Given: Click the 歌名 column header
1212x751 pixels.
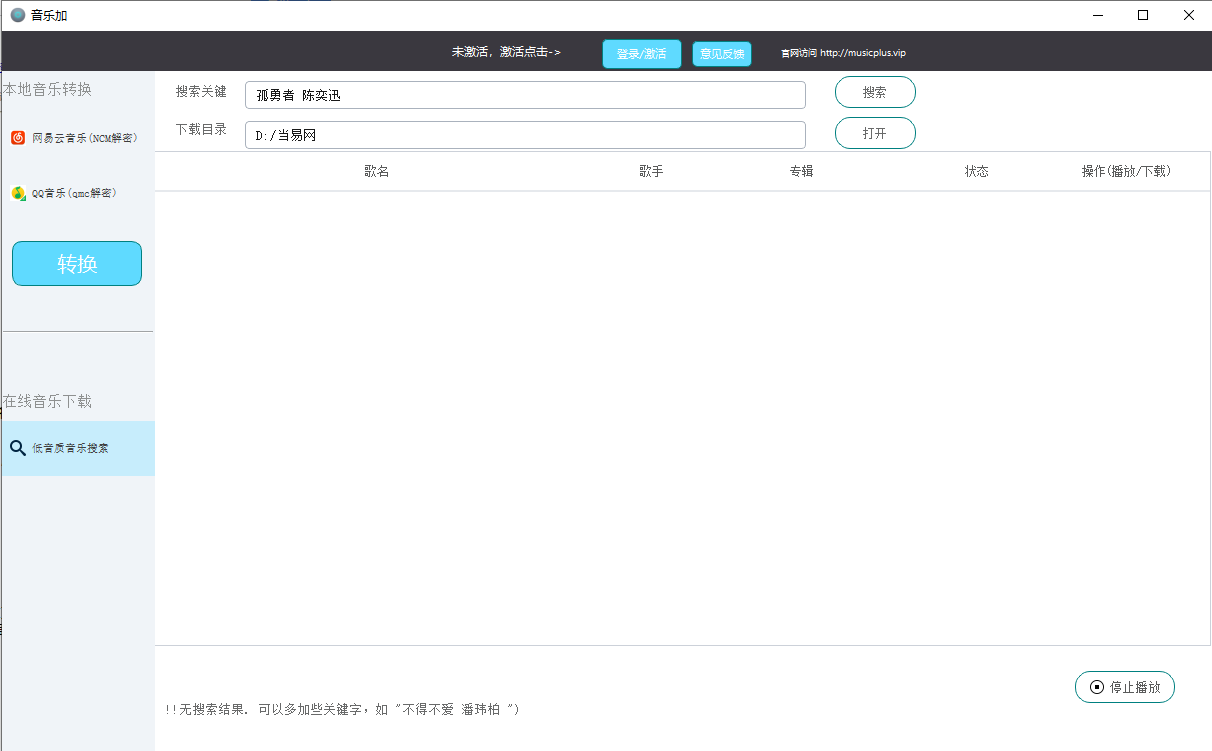Looking at the screenshot, I should click(378, 171).
